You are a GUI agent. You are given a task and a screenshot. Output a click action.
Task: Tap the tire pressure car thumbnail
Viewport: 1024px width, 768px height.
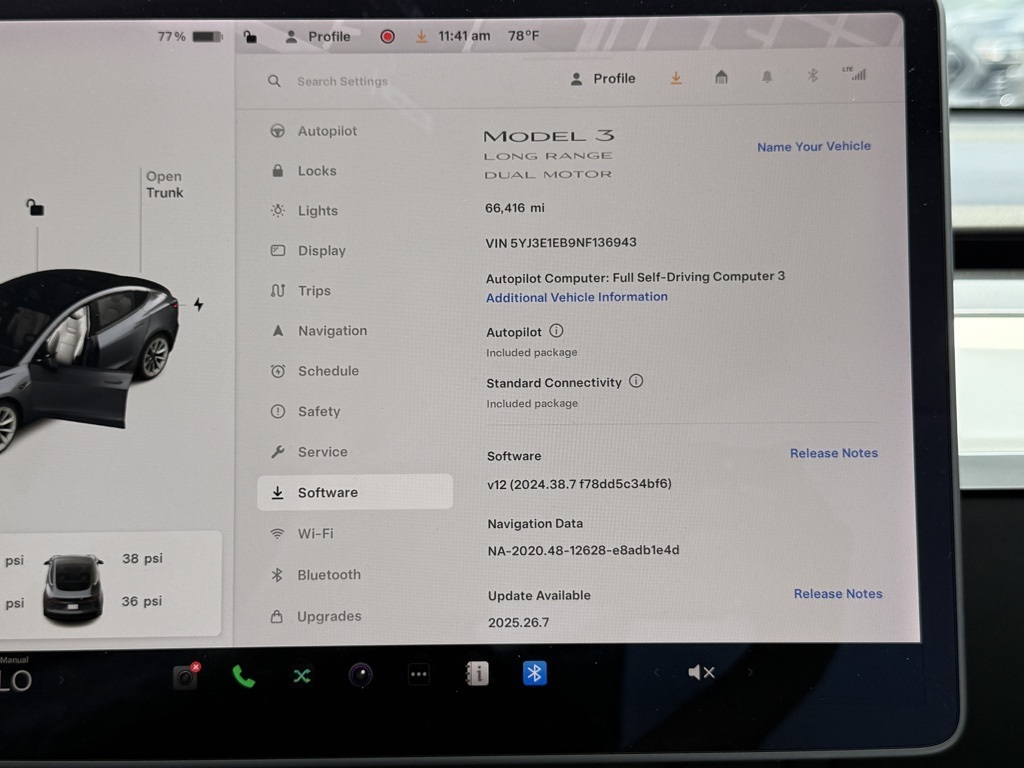point(73,587)
